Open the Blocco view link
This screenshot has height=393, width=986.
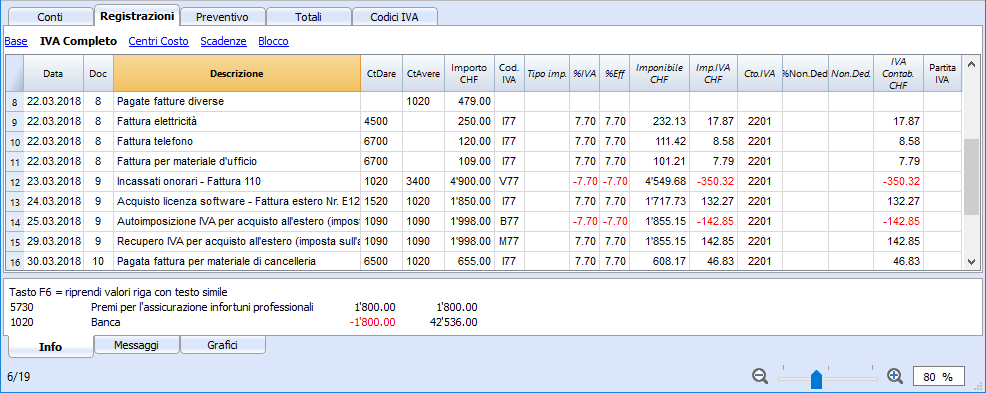coord(274,42)
